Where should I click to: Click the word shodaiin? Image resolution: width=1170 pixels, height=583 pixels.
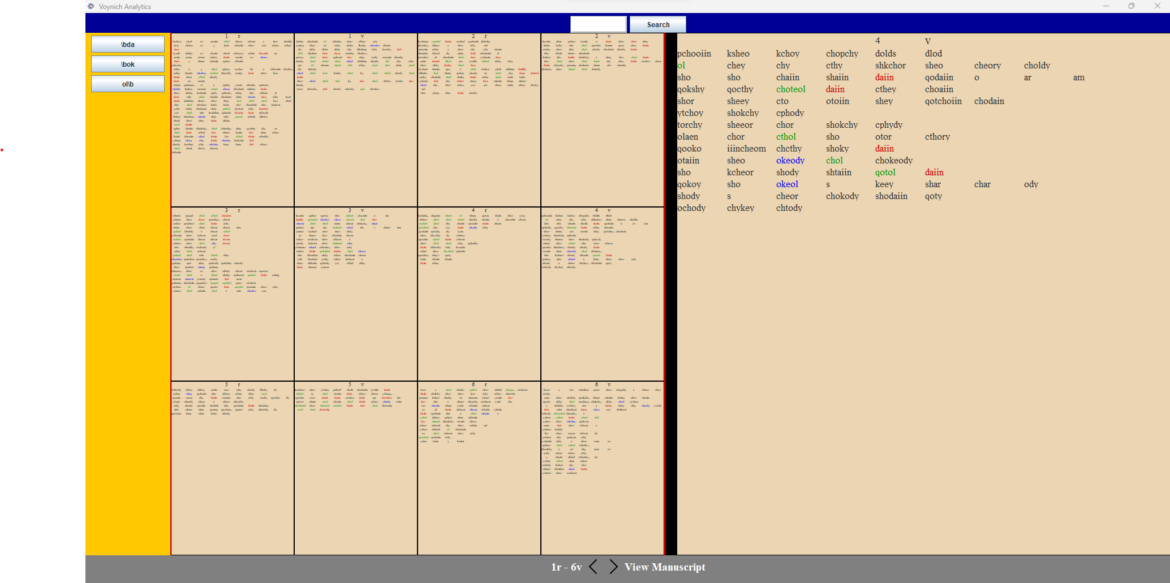pos(892,196)
